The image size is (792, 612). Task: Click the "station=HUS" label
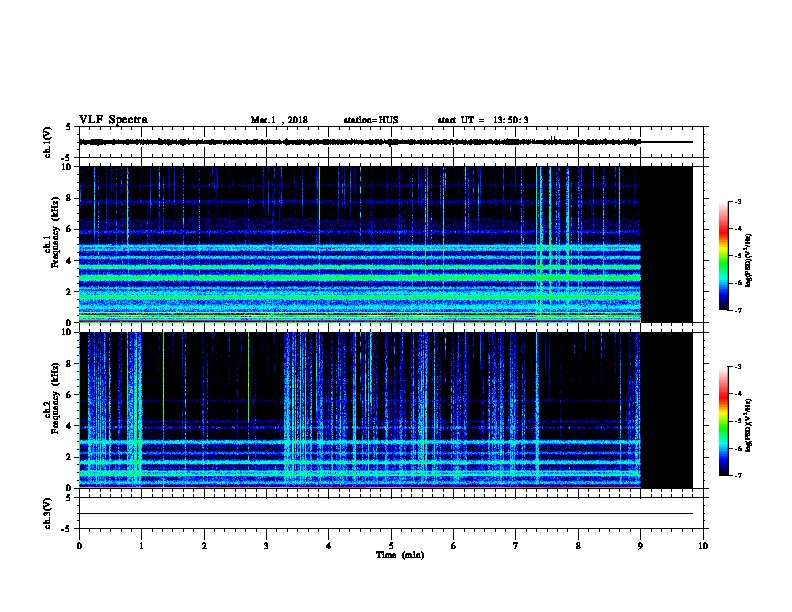coord(371,120)
